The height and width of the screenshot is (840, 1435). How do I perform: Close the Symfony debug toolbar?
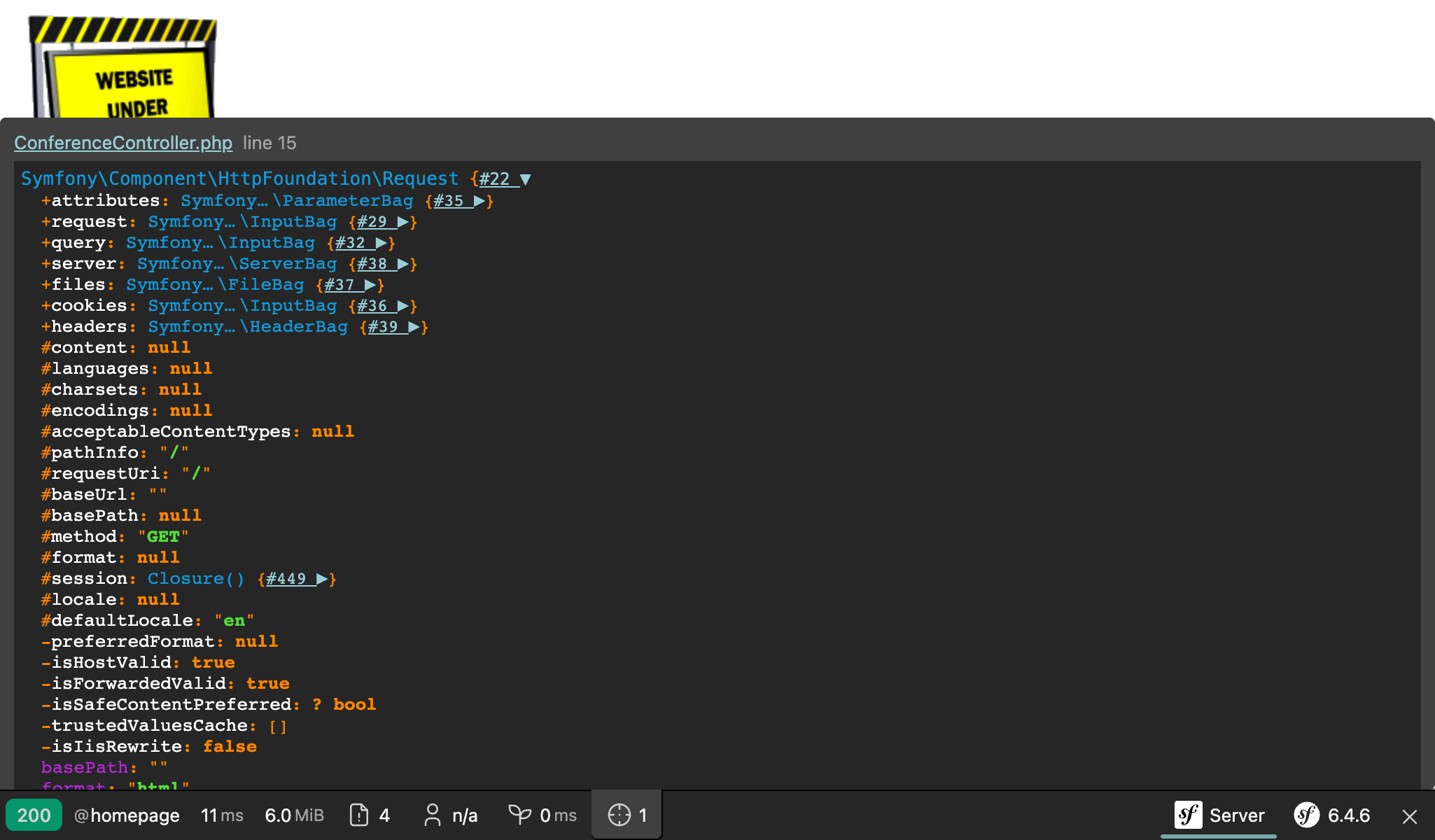coord(1410,816)
